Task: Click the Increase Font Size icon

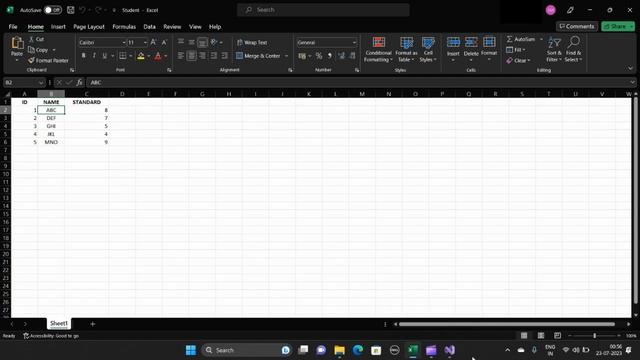Action: 153,42
